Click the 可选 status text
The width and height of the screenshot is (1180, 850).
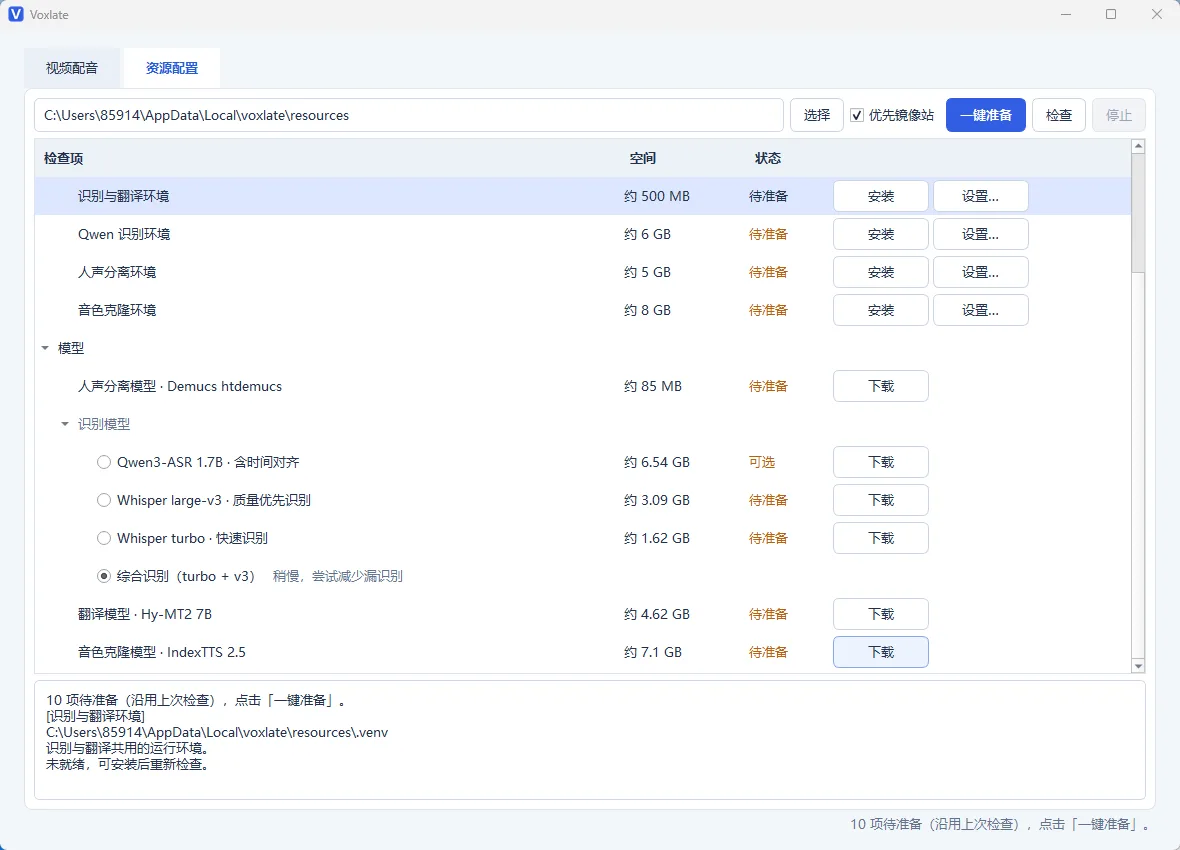762,462
